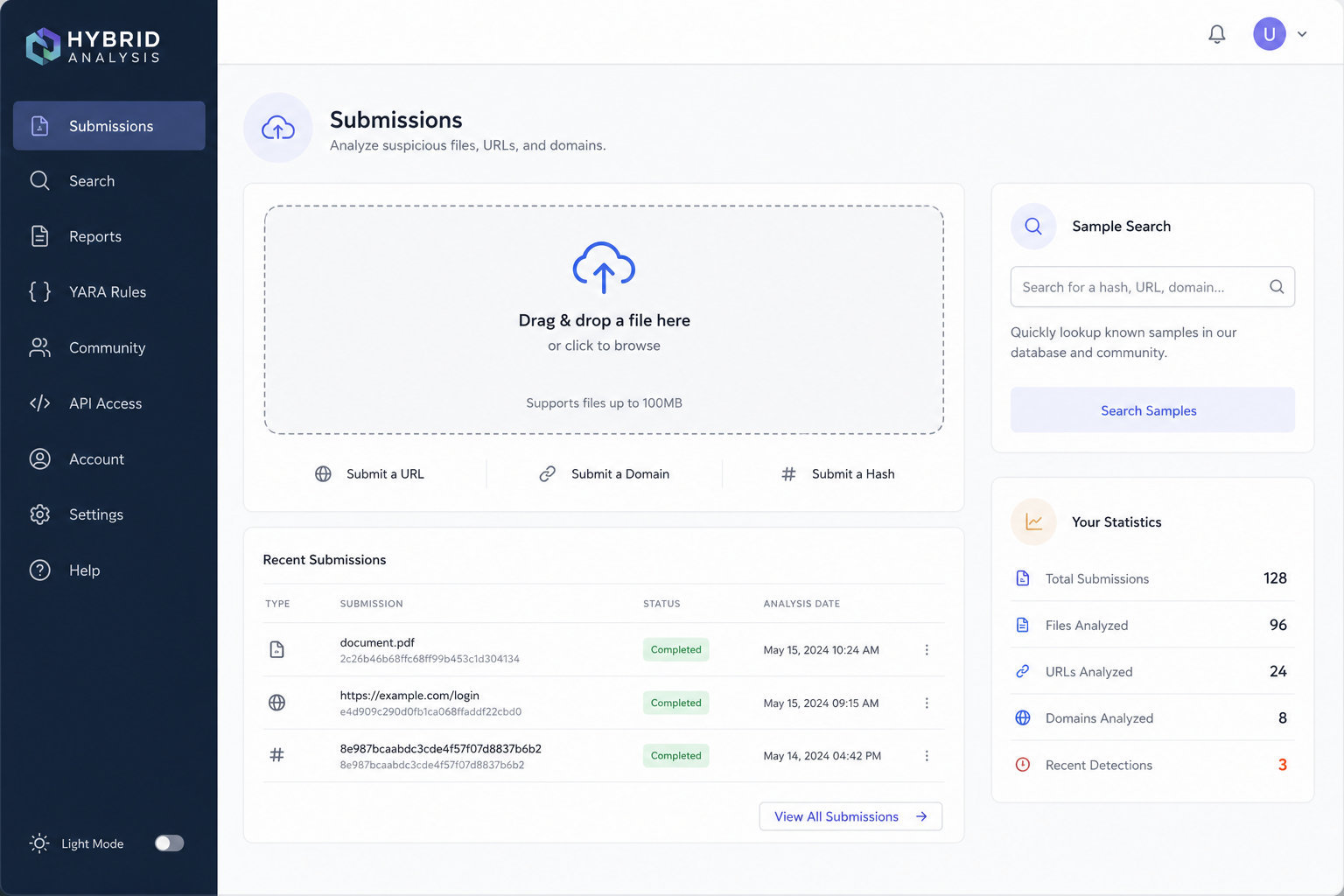
Task: Click magnifier icon inside sample search field
Action: [1277, 287]
